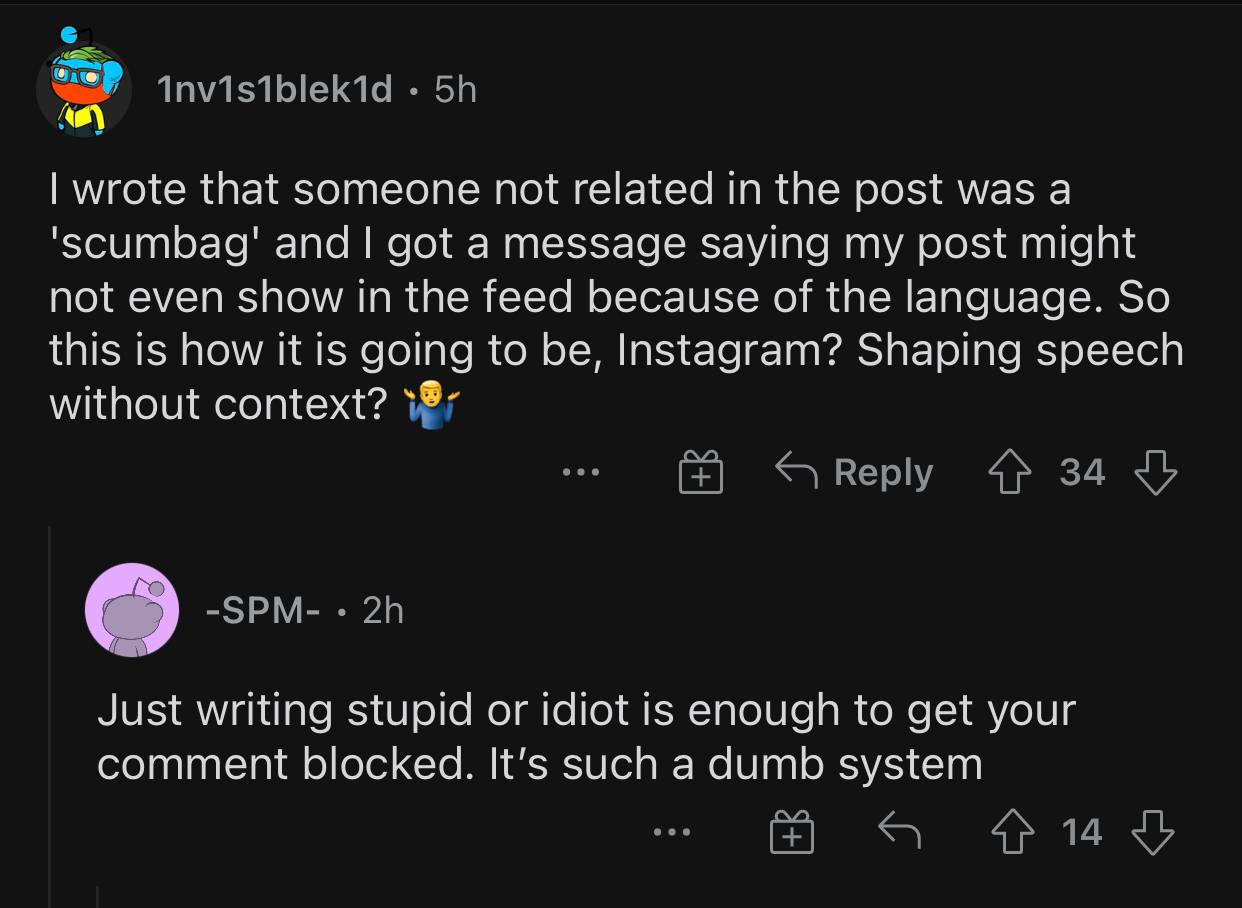Select the 14 vote score
Screen dimensions: 1242x908
(1082, 831)
